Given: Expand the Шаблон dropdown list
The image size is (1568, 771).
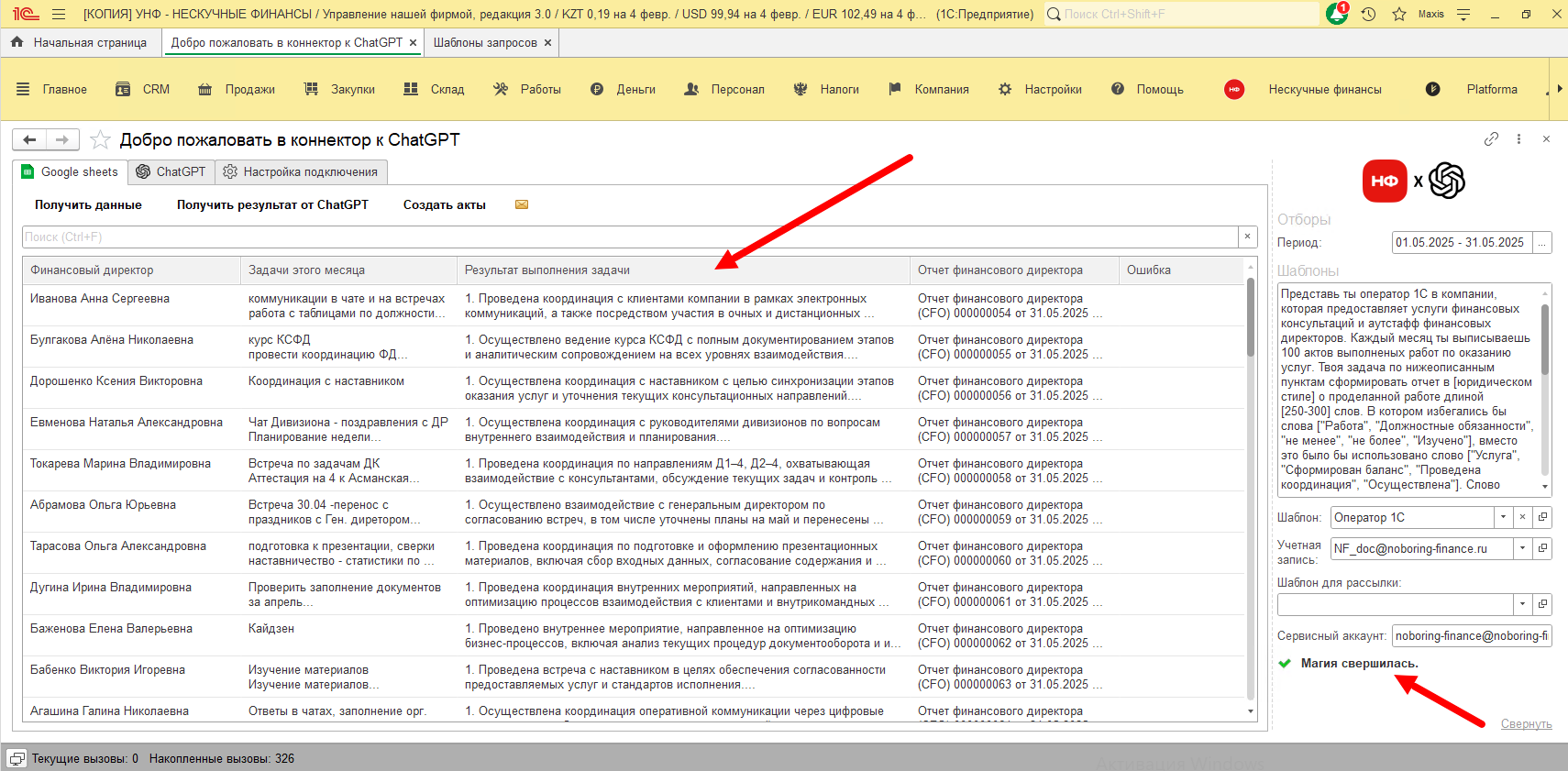Looking at the screenshot, I should coord(1503,517).
